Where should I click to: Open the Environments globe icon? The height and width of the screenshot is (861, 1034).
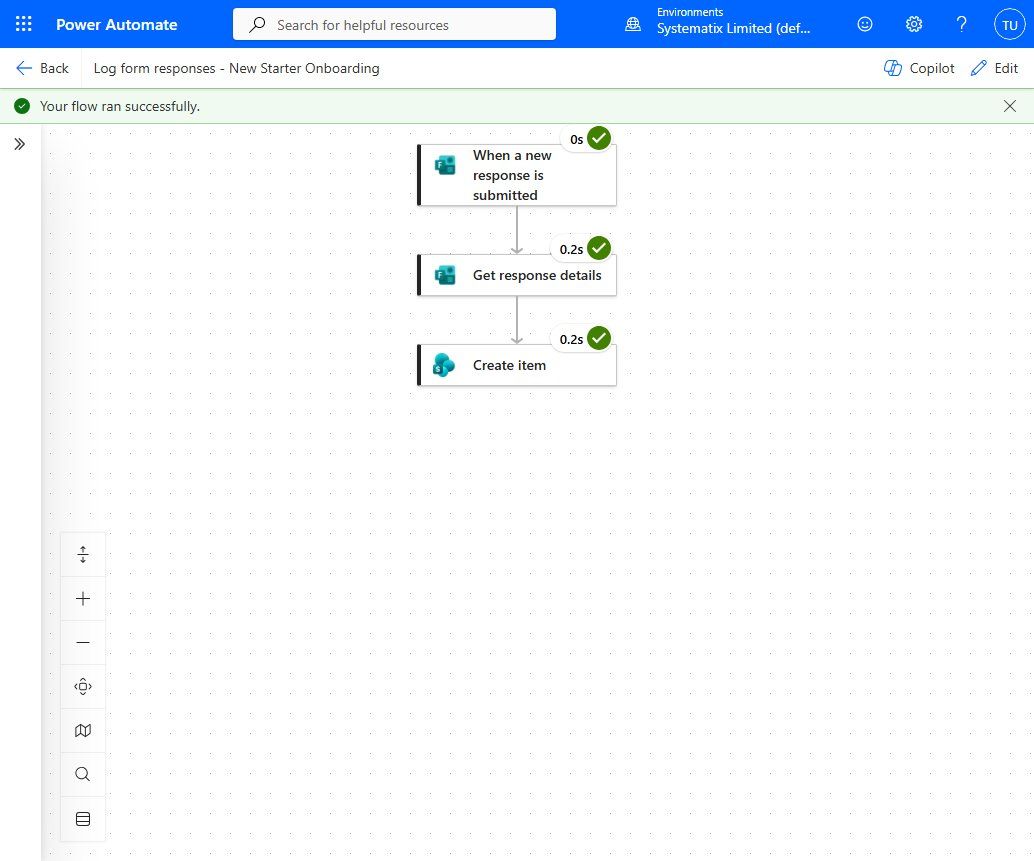click(633, 25)
